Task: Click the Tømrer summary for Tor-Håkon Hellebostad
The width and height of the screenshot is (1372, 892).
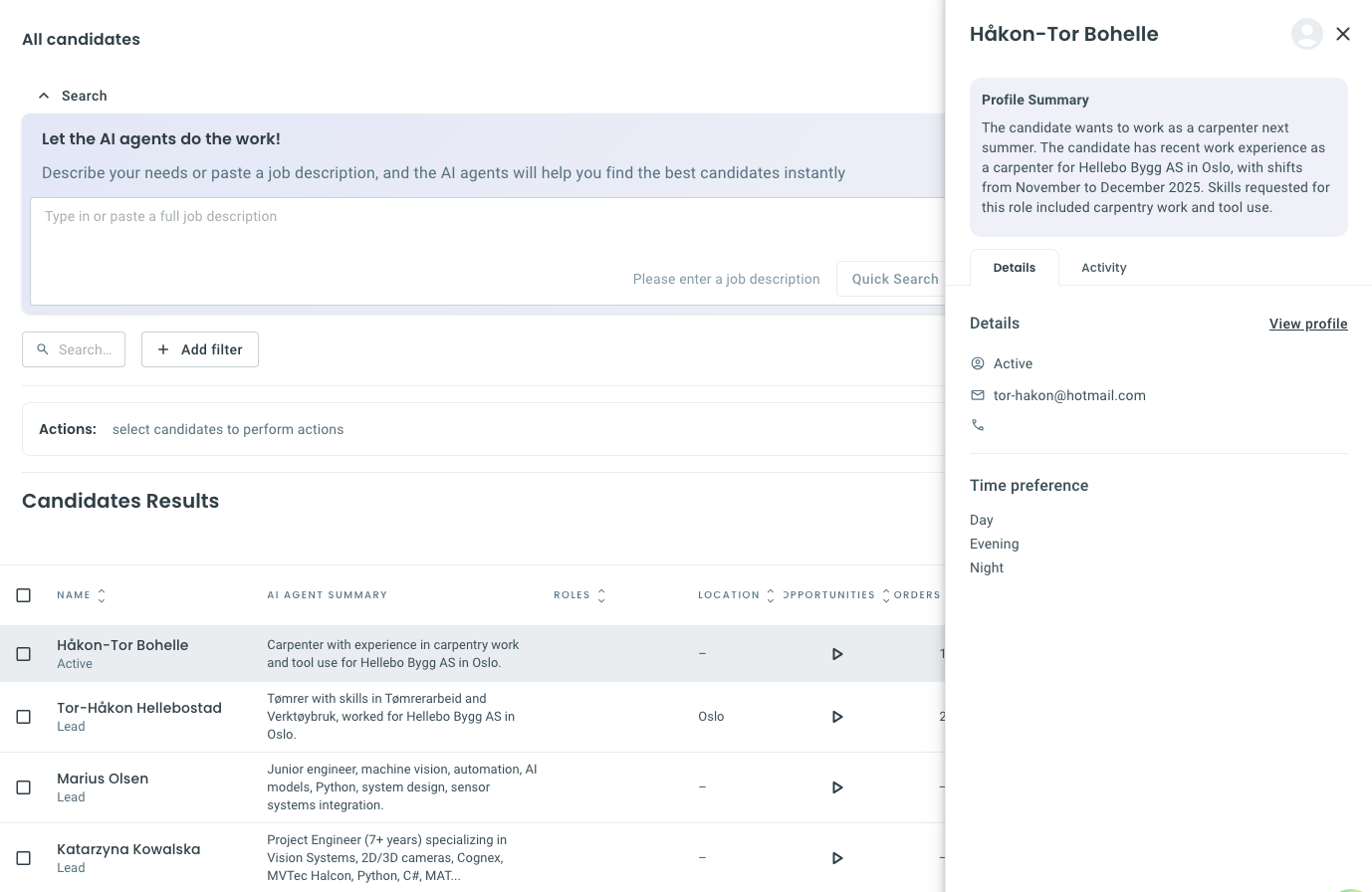Action: [391, 717]
